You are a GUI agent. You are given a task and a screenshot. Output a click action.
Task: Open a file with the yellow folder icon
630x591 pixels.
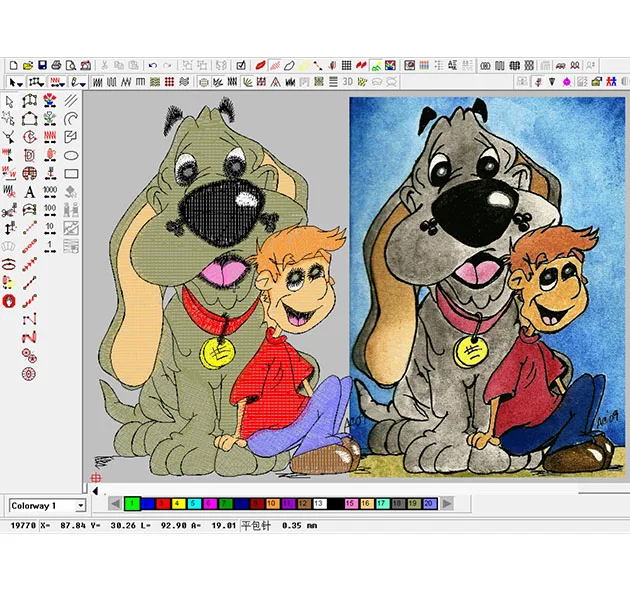28,65
